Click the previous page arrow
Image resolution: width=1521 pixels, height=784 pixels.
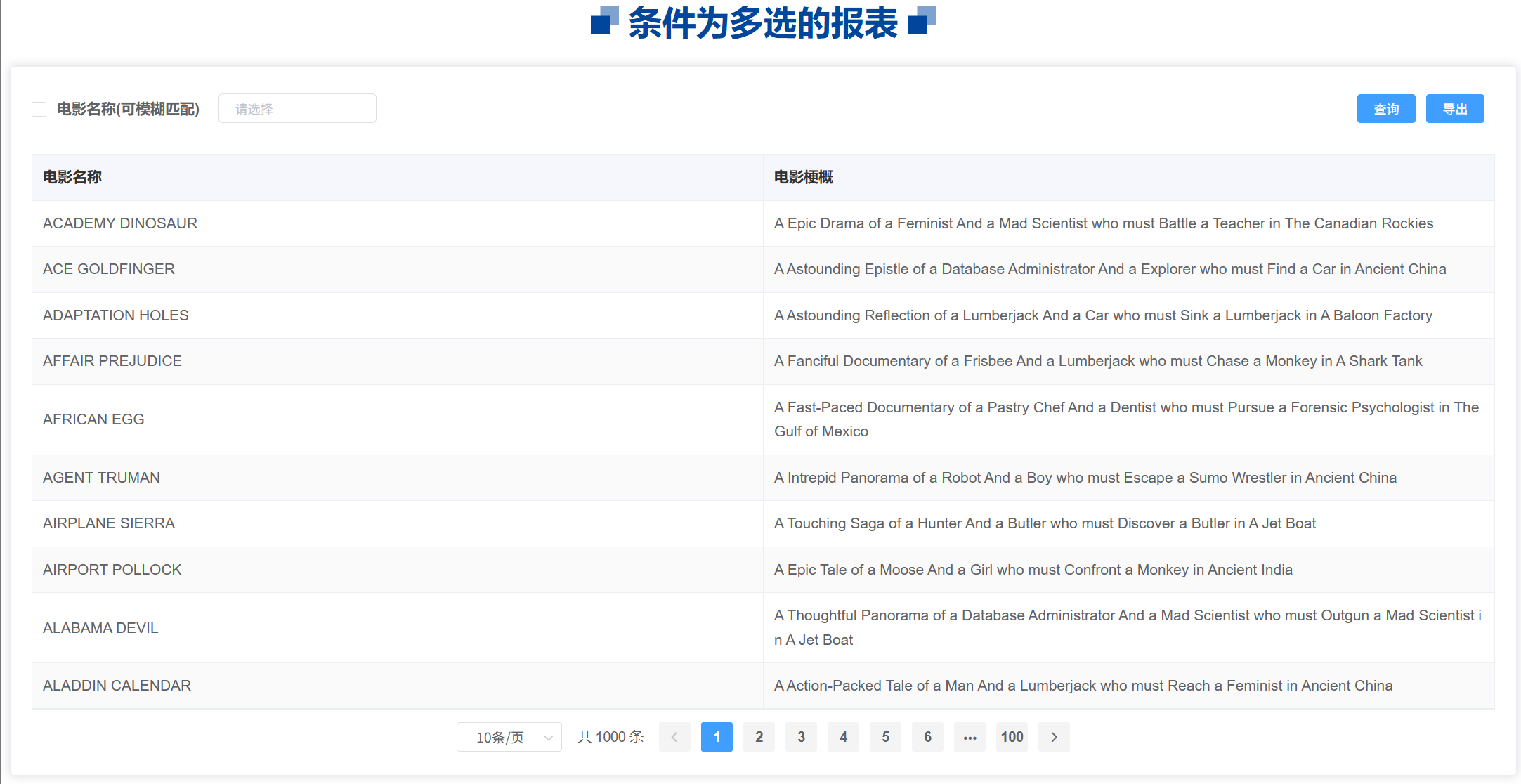point(674,737)
